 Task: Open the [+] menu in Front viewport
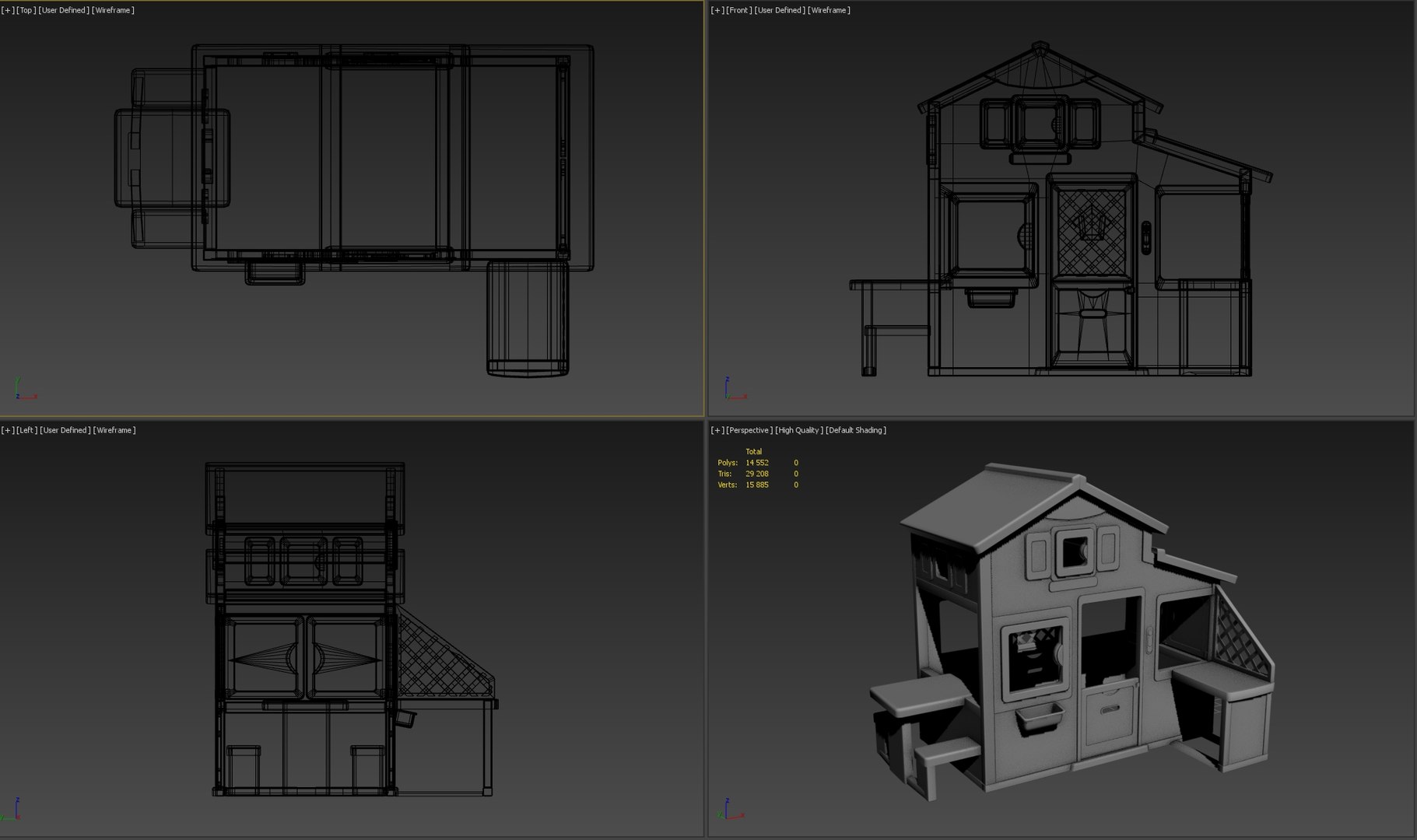point(717,10)
